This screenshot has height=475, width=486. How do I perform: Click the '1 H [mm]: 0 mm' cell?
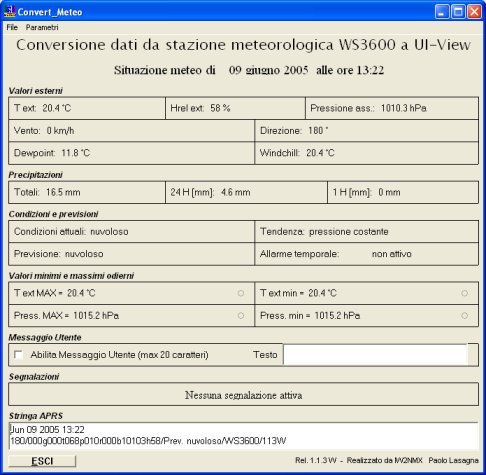click(x=403, y=192)
